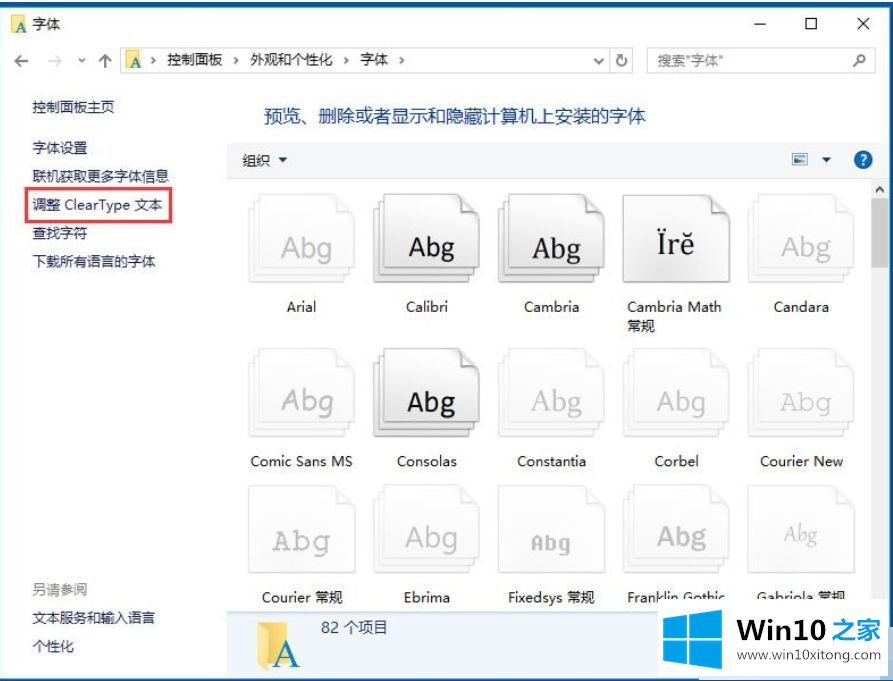Click the Courier New name label
This screenshot has width=893, height=681.
click(x=801, y=461)
